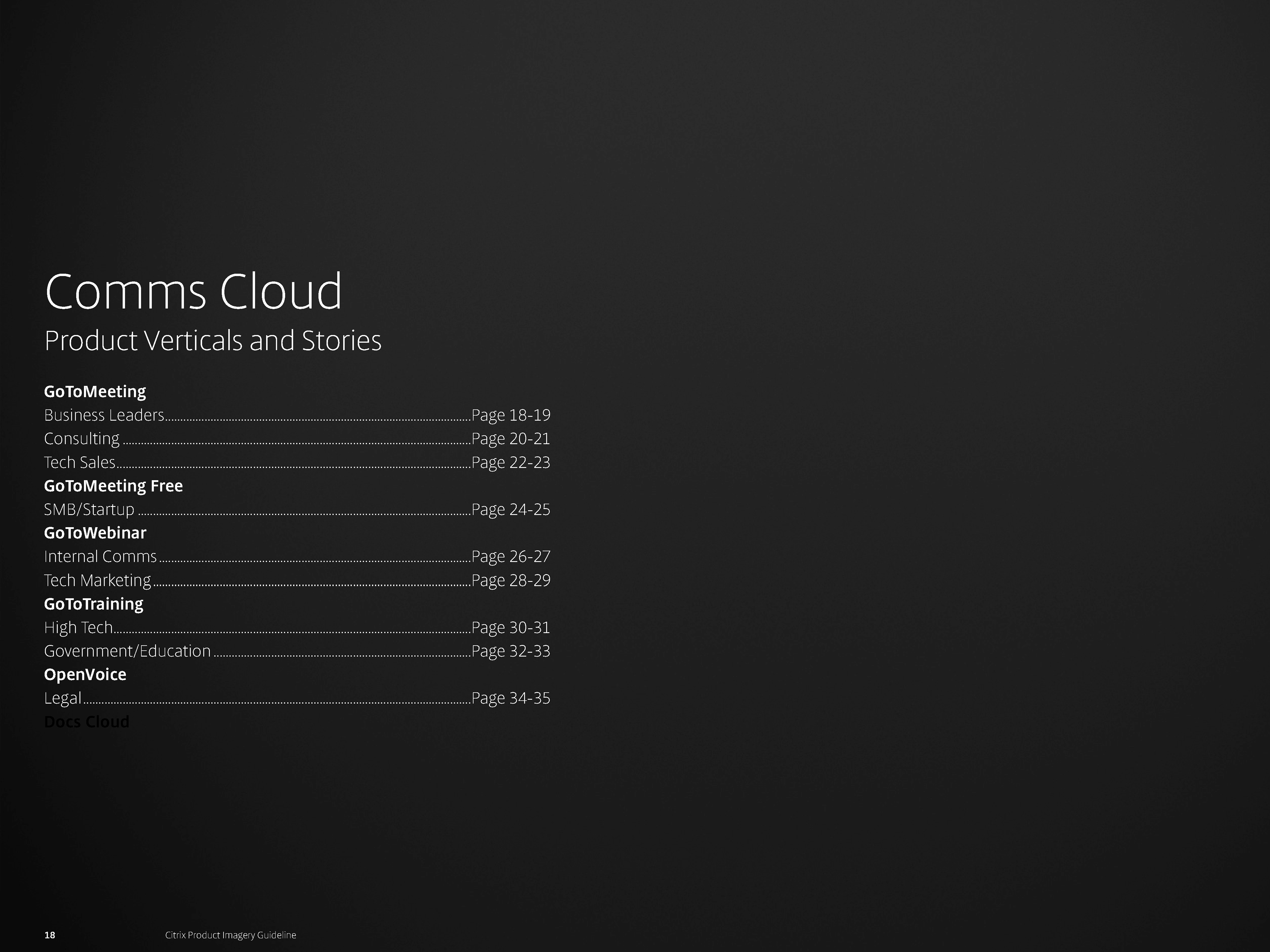Select the 'GoToWebinar' heading
Screen dimensions: 1270x952
coord(95,533)
